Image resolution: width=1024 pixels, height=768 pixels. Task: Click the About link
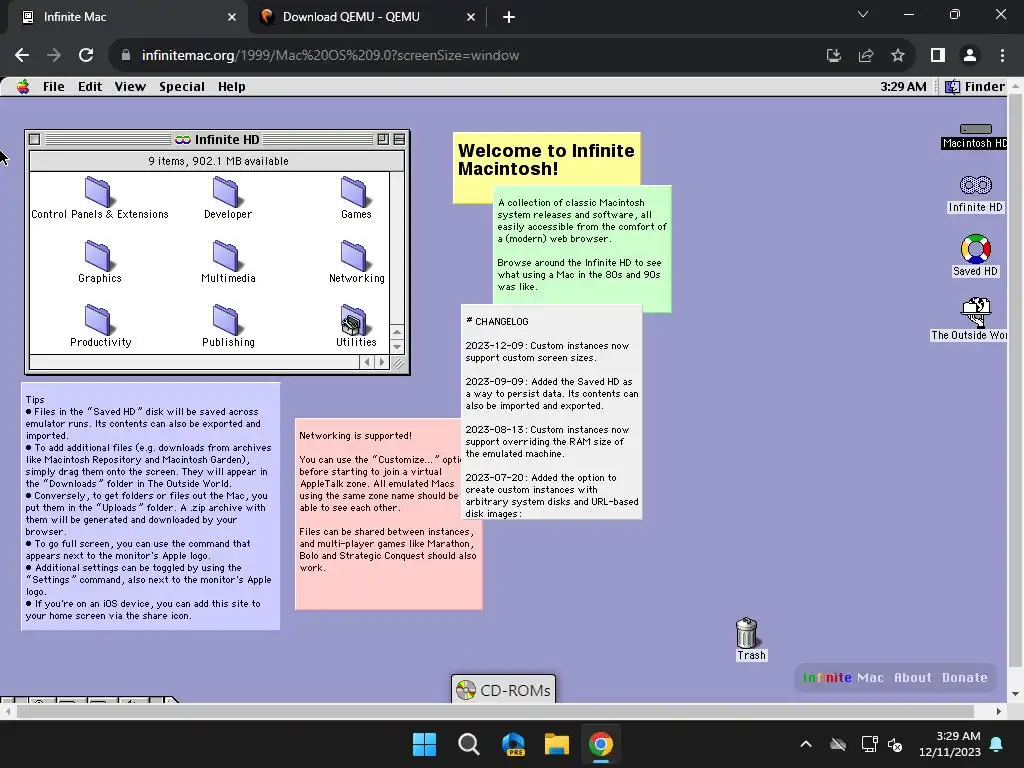click(913, 678)
